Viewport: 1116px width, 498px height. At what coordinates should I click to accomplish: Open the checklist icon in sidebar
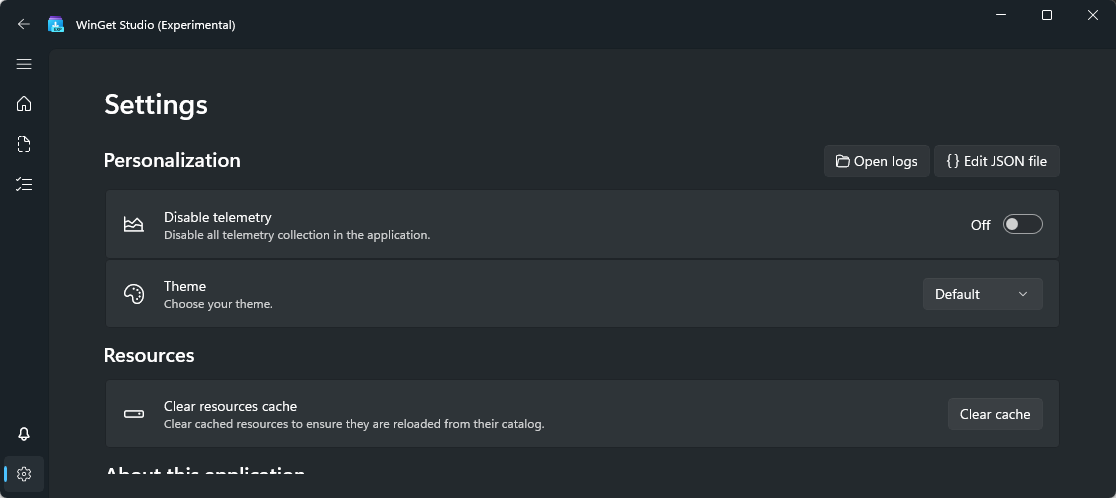[24, 184]
